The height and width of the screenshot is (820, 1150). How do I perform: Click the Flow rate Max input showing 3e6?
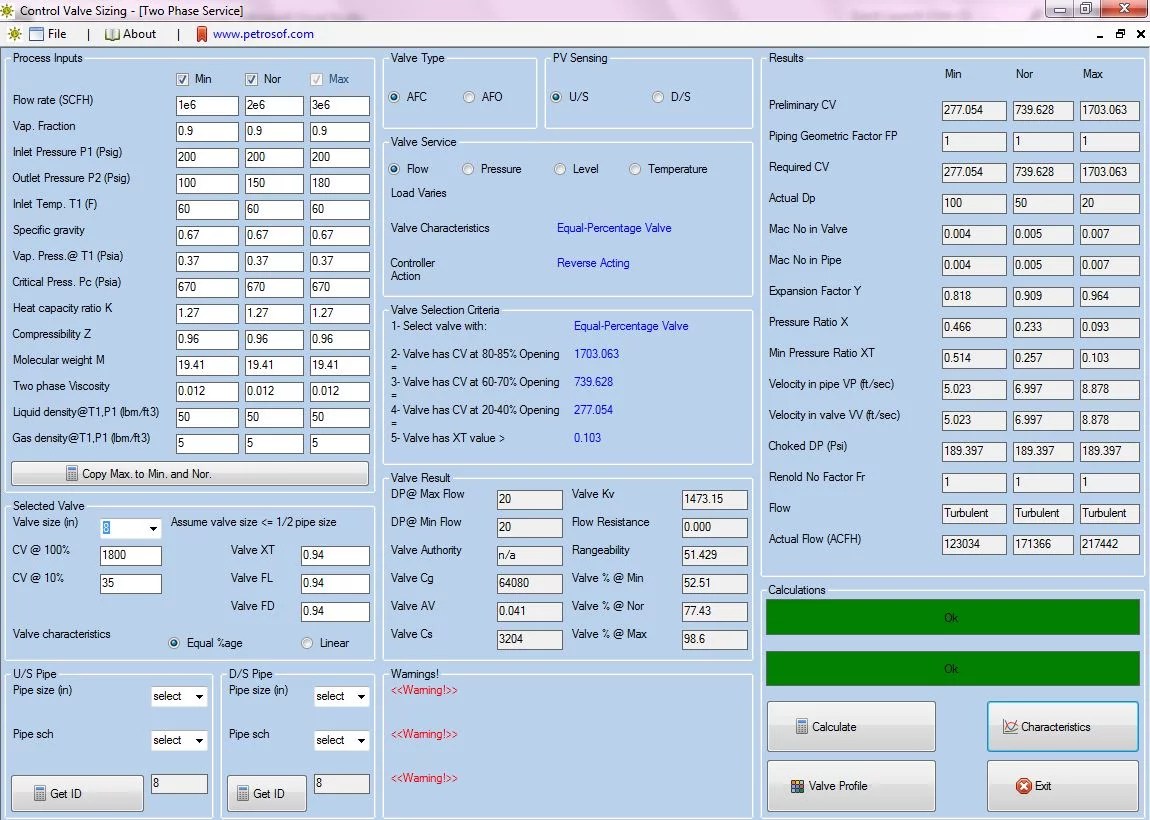tap(339, 105)
